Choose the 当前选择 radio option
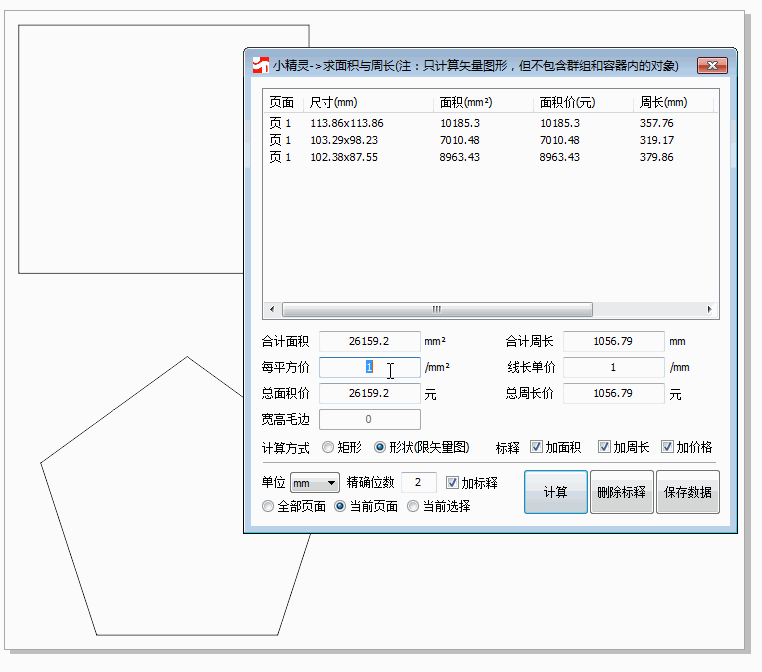 coord(413,506)
